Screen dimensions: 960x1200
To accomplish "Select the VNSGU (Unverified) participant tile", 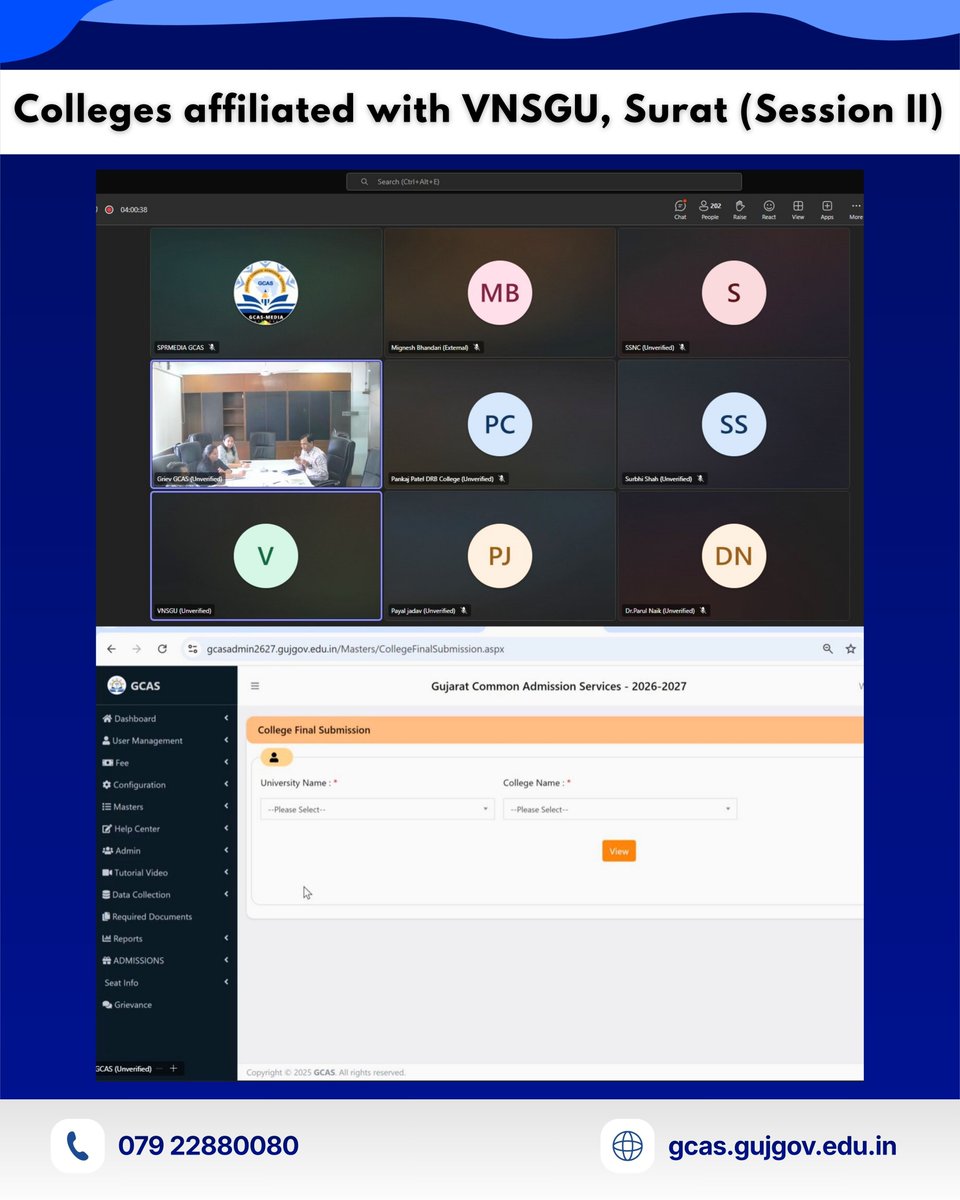I will click(x=266, y=555).
